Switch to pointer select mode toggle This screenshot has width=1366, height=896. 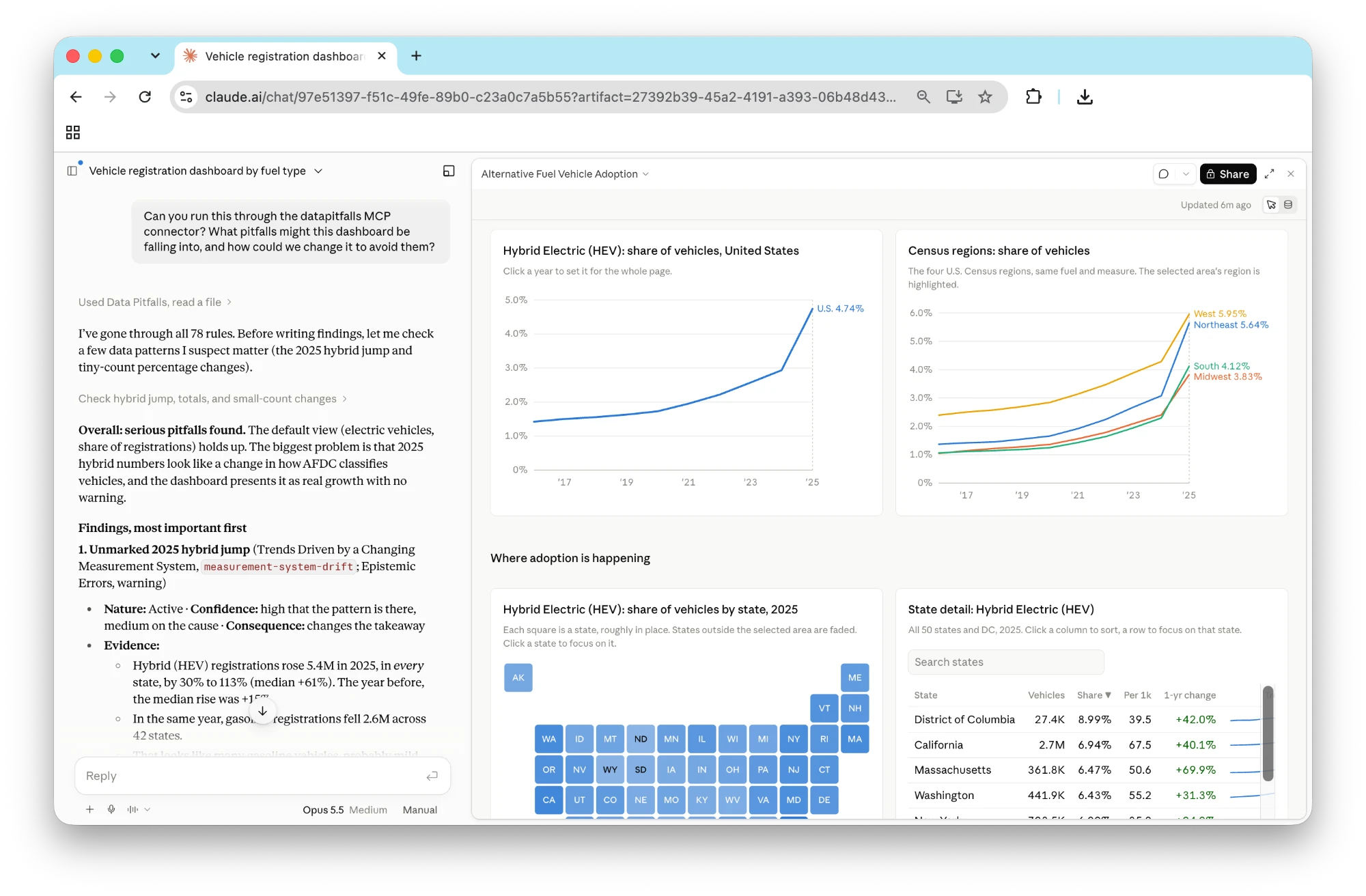(x=1271, y=205)
